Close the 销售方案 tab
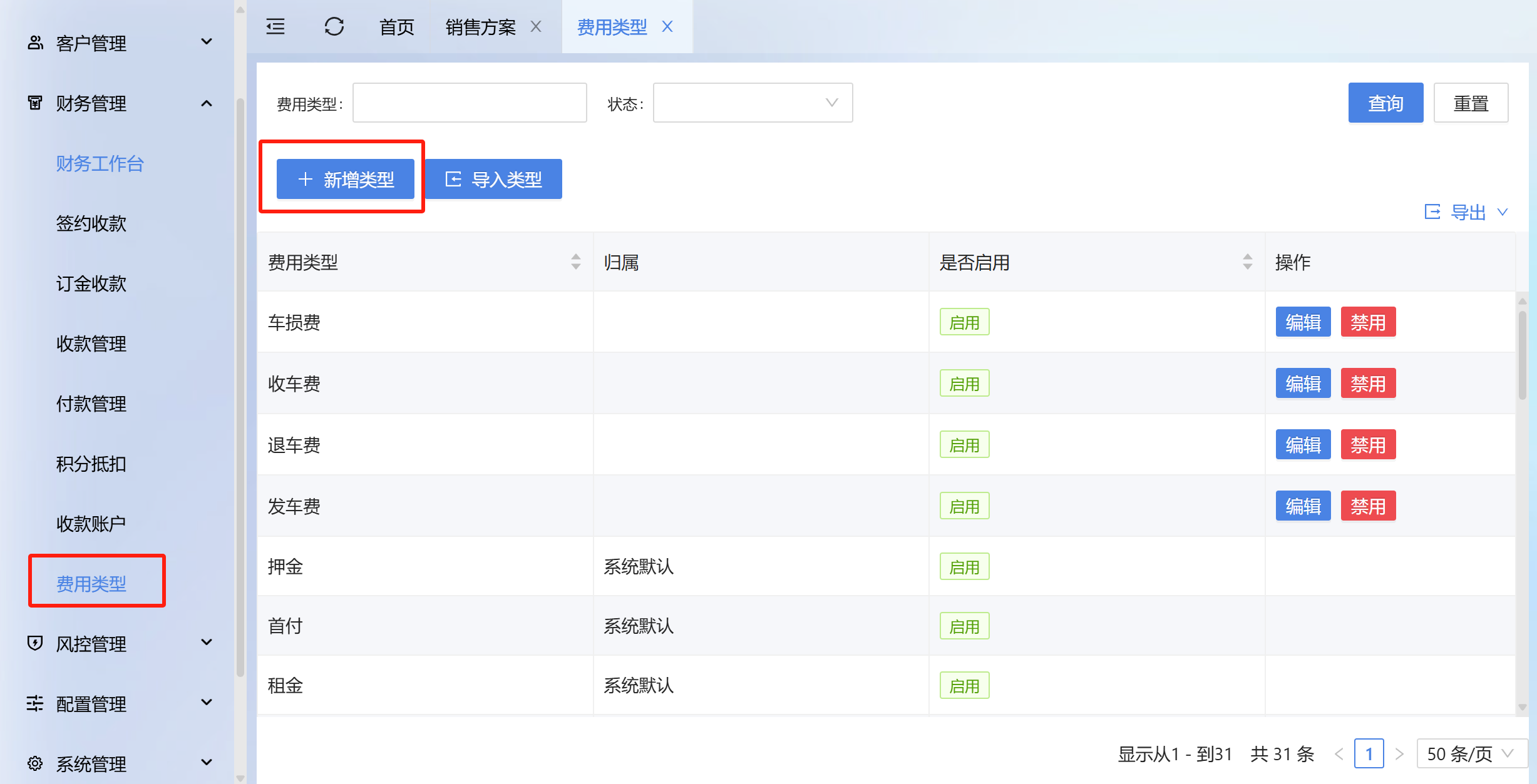 (536, 27)
